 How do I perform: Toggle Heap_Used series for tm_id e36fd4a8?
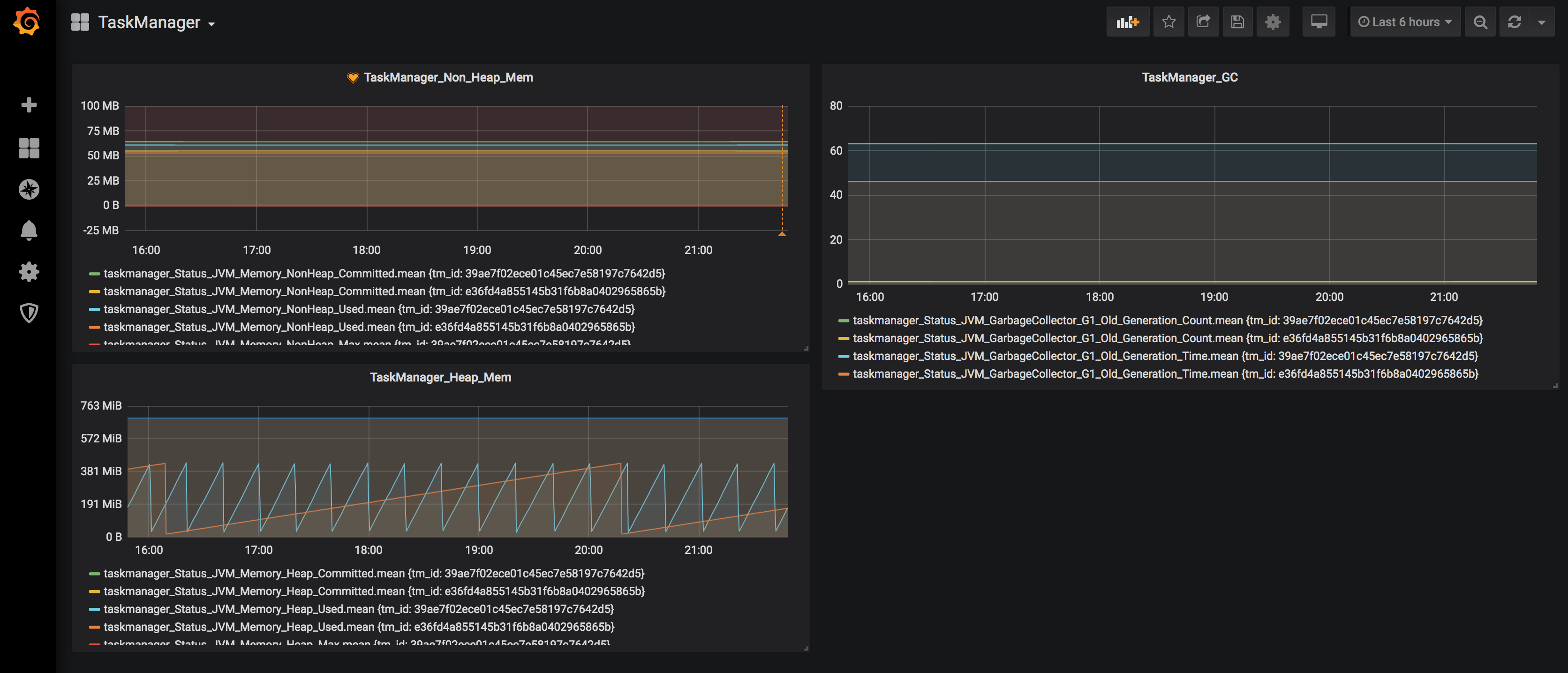pyautogui.click(x=359, y=627)
